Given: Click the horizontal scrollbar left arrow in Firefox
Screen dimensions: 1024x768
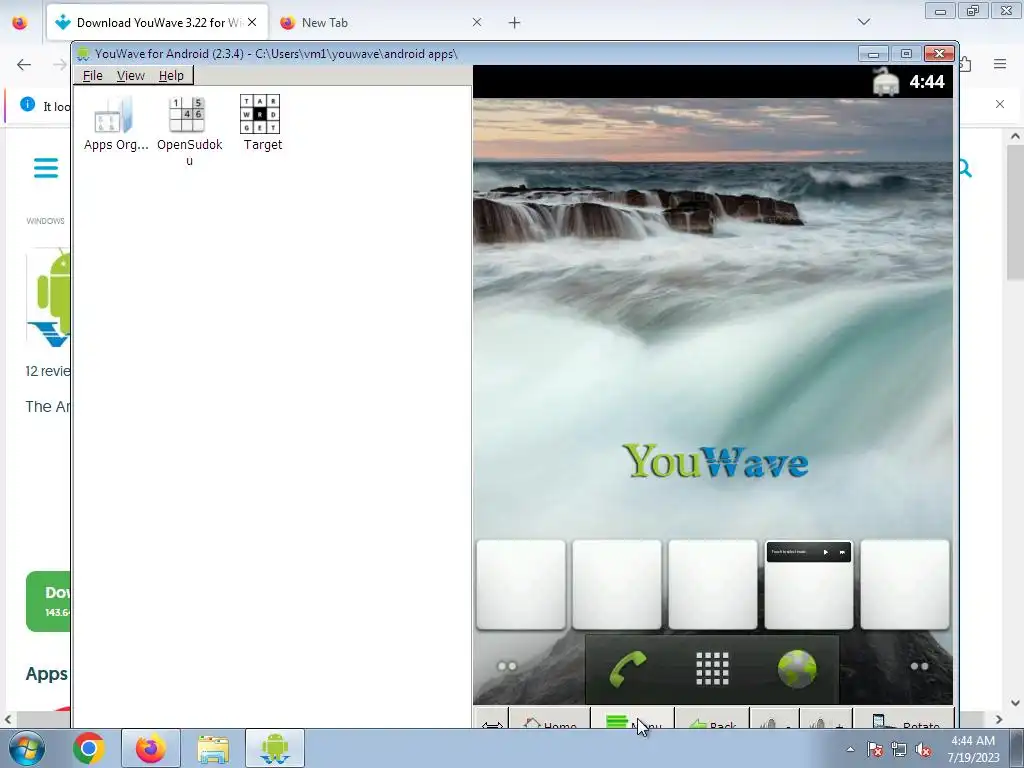Looking at the screenshot, I should point(8,719).
